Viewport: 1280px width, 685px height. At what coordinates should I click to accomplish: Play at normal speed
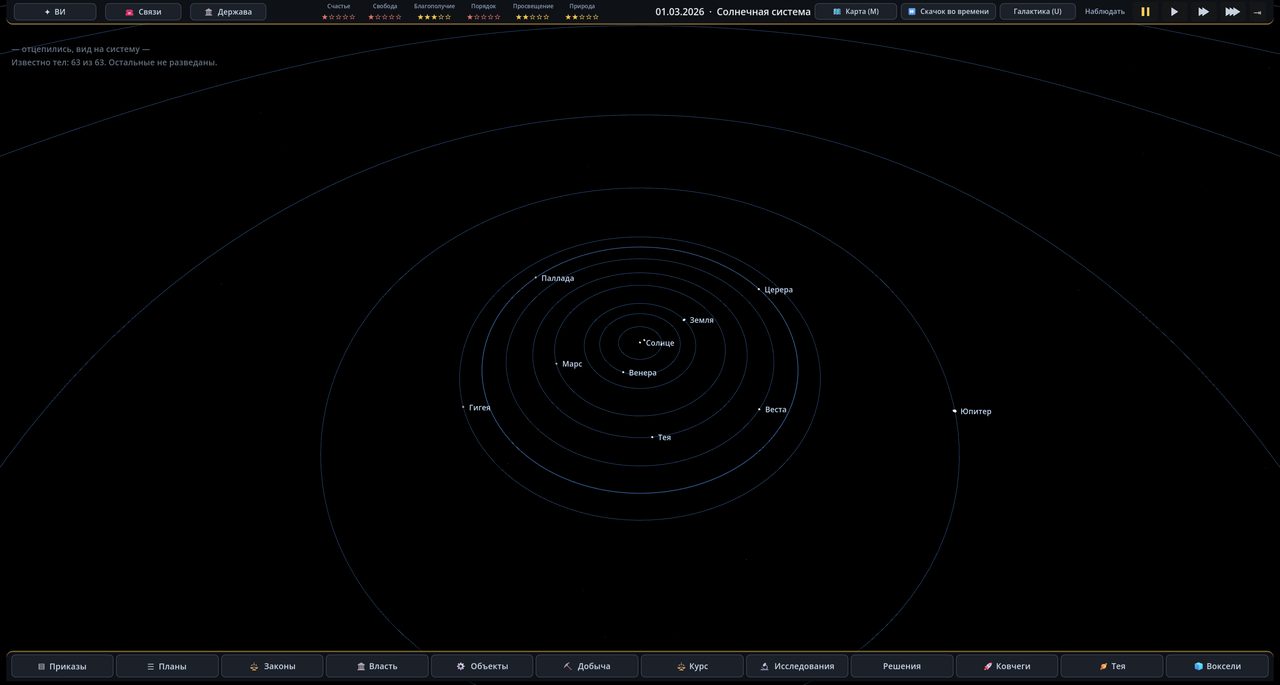(1174, 12)
